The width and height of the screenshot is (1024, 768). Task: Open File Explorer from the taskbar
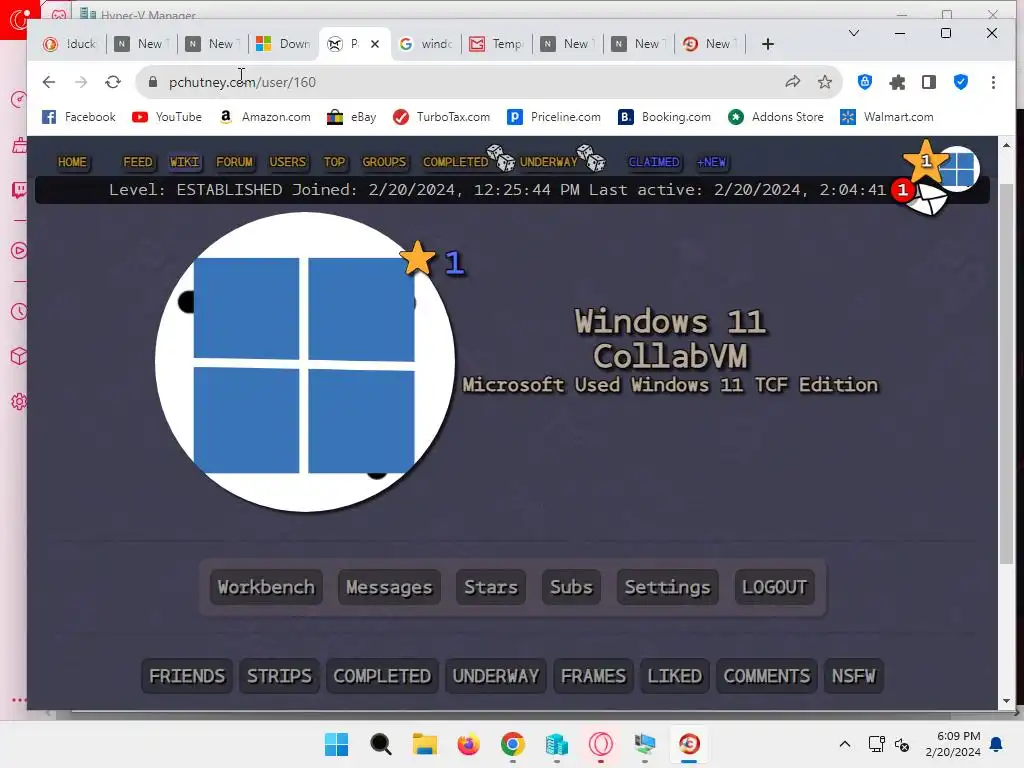[424, 744]
